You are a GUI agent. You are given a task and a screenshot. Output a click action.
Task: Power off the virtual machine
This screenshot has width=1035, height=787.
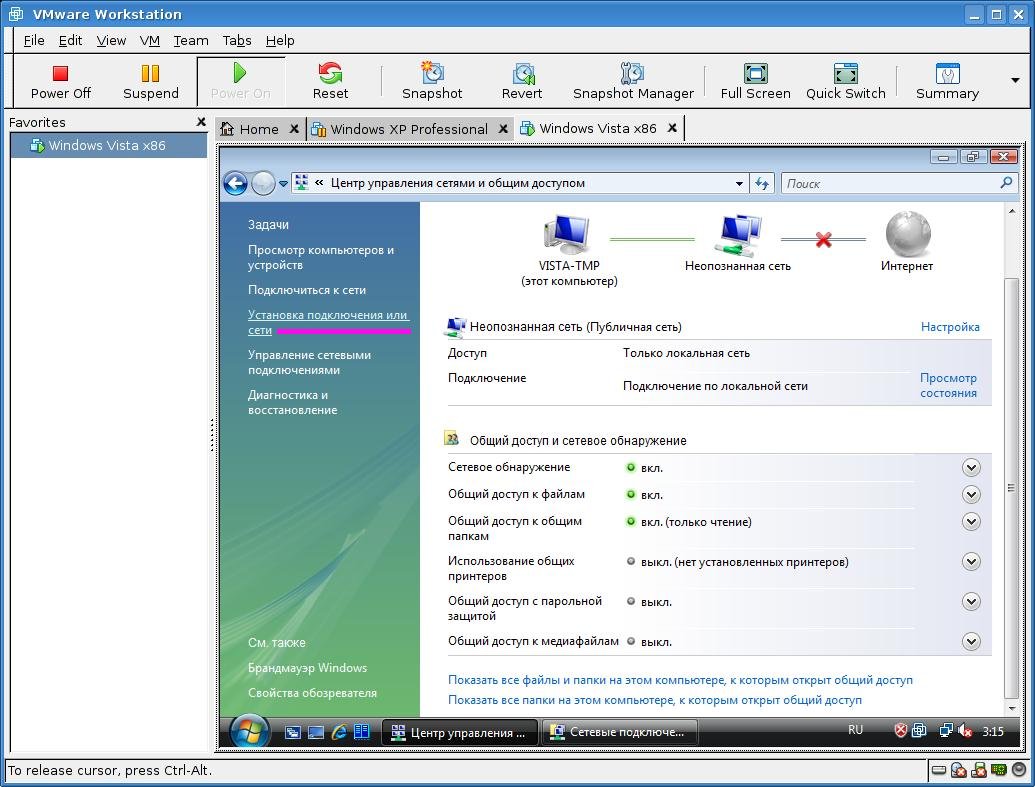(61, 82)
